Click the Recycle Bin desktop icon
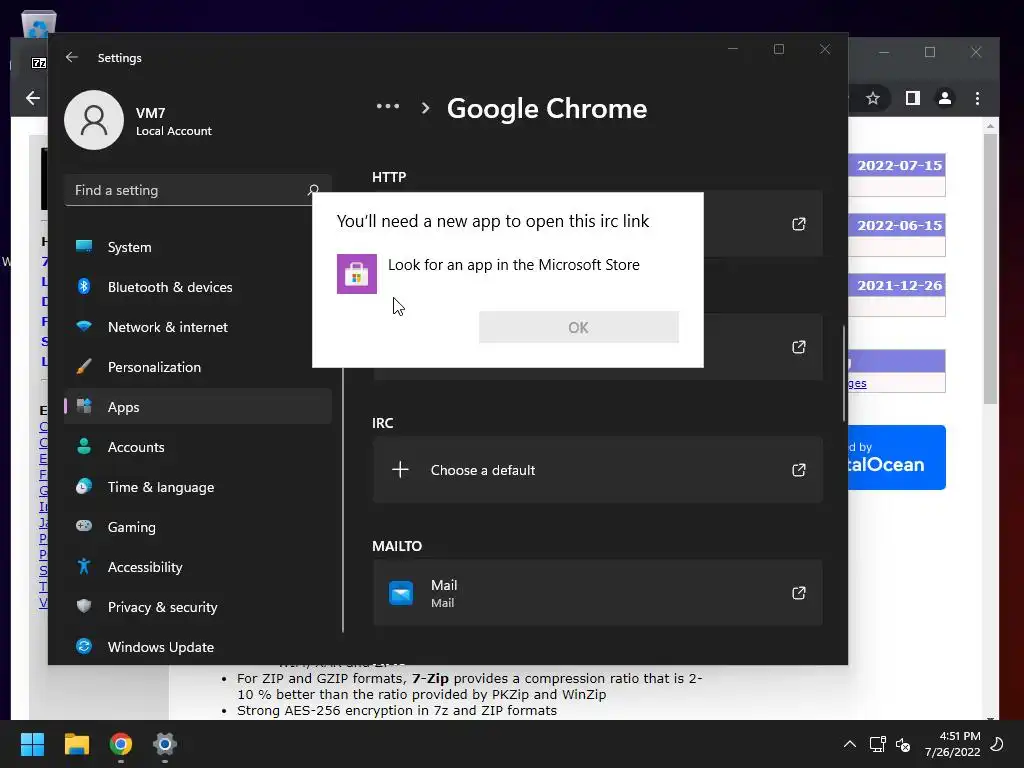 pyautogui.click(x=39, y=25)
